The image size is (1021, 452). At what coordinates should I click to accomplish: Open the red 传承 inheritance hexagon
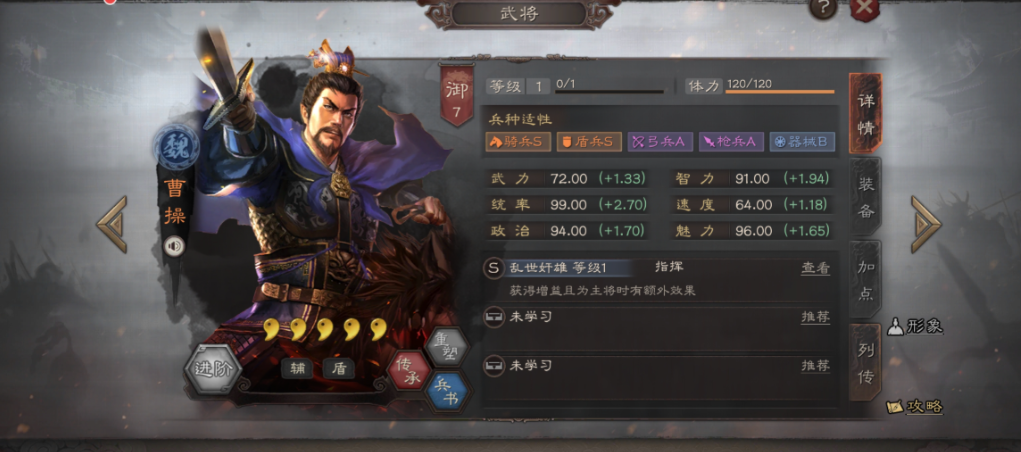point(408,371)
